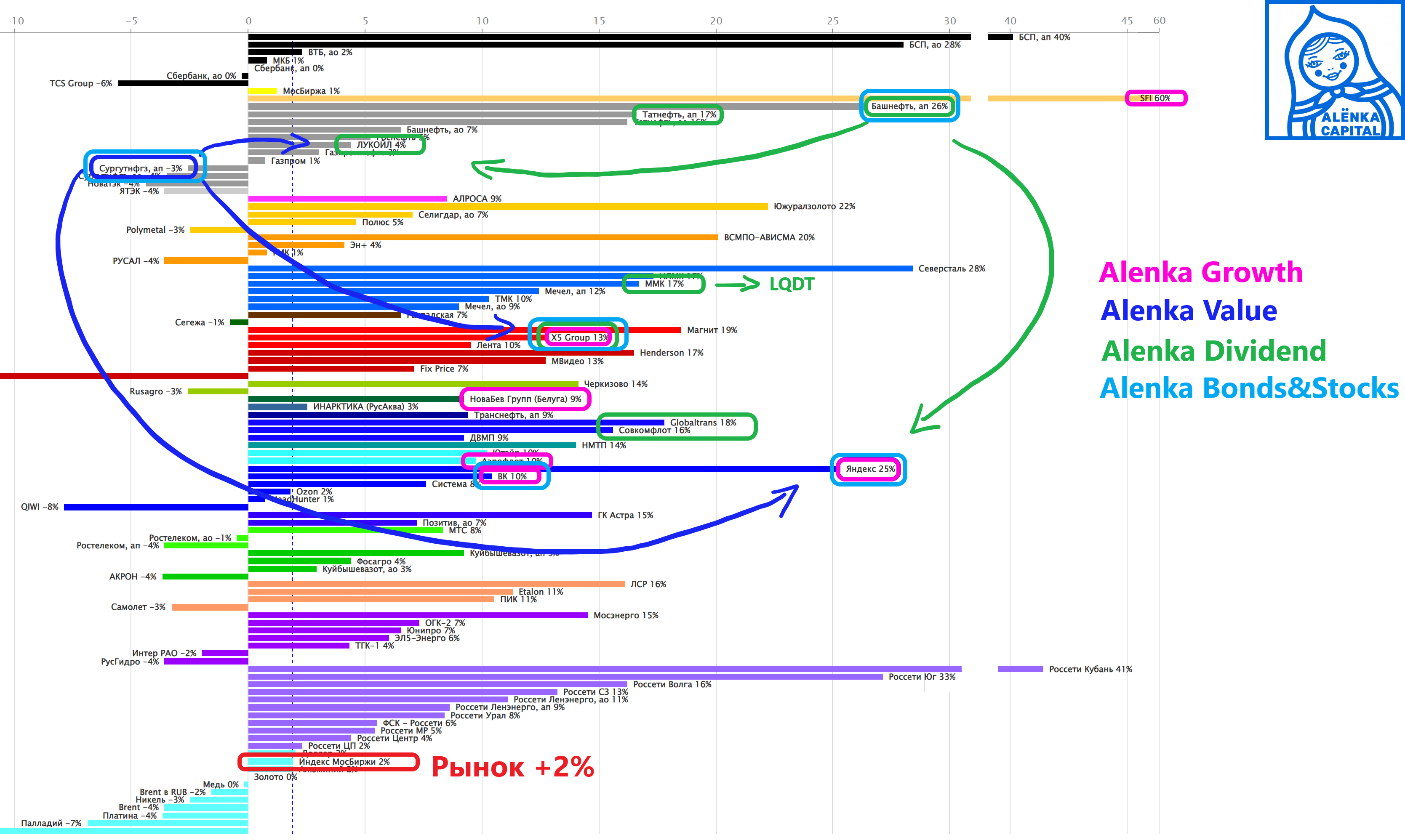Click the 'МТС 8%' label
This screenshot has height=840, width=1405.
[x=465, y=530]
